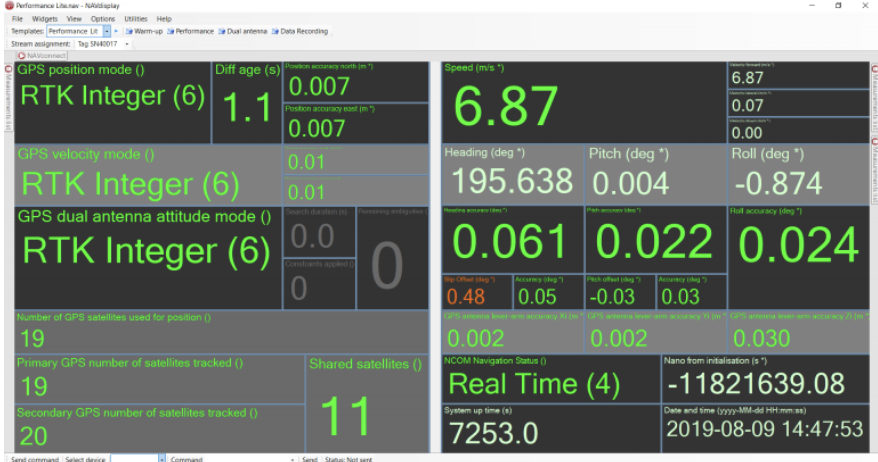Load the Dual antenna template
The image size is (878, 462).
222,31
